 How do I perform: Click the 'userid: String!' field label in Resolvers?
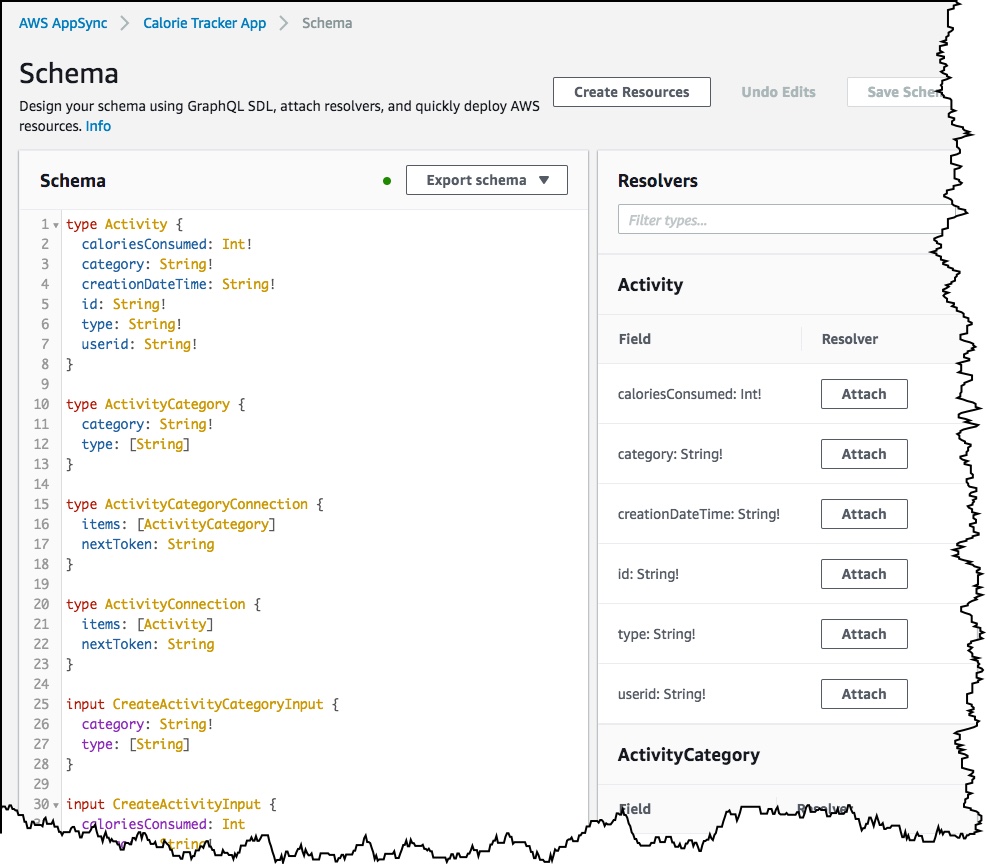coord(662,694)
